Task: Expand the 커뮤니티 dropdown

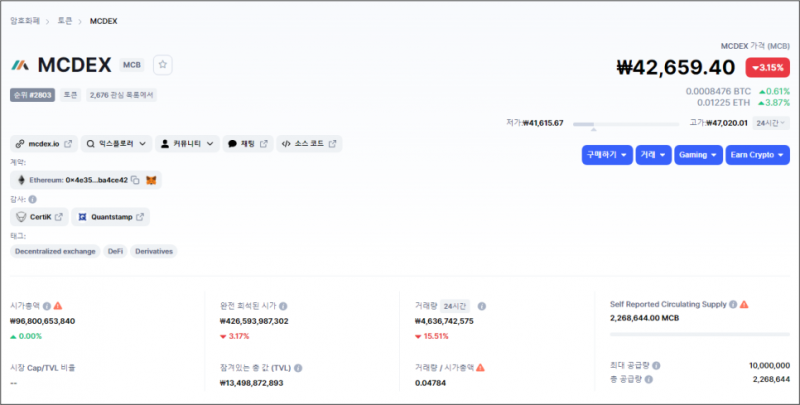Action: point(188,144)
